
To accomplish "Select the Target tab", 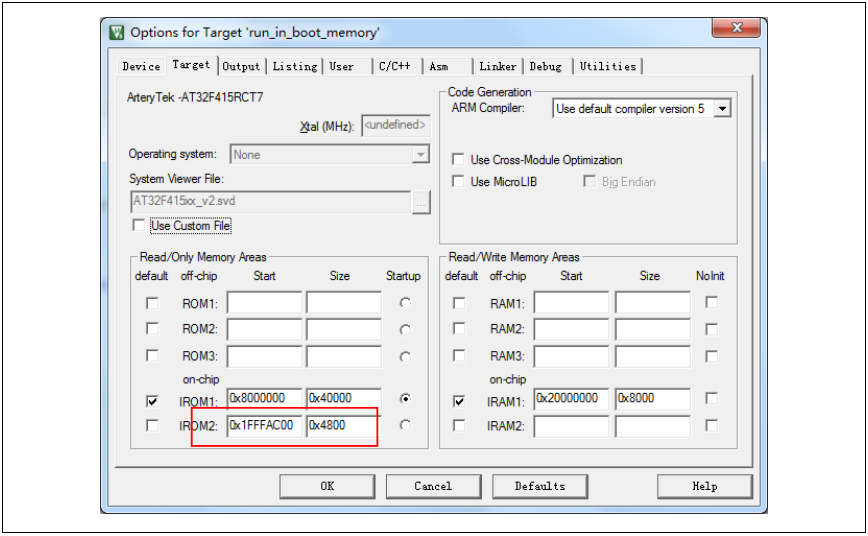I will click(191, 65).
